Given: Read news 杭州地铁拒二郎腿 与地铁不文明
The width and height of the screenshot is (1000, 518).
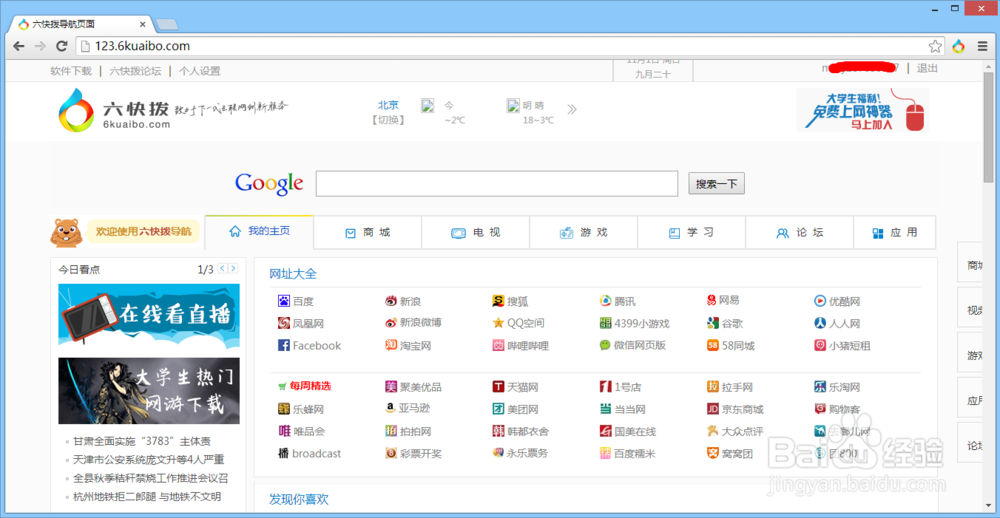Looking at the screenshot, I should click(x=147, y=497).
